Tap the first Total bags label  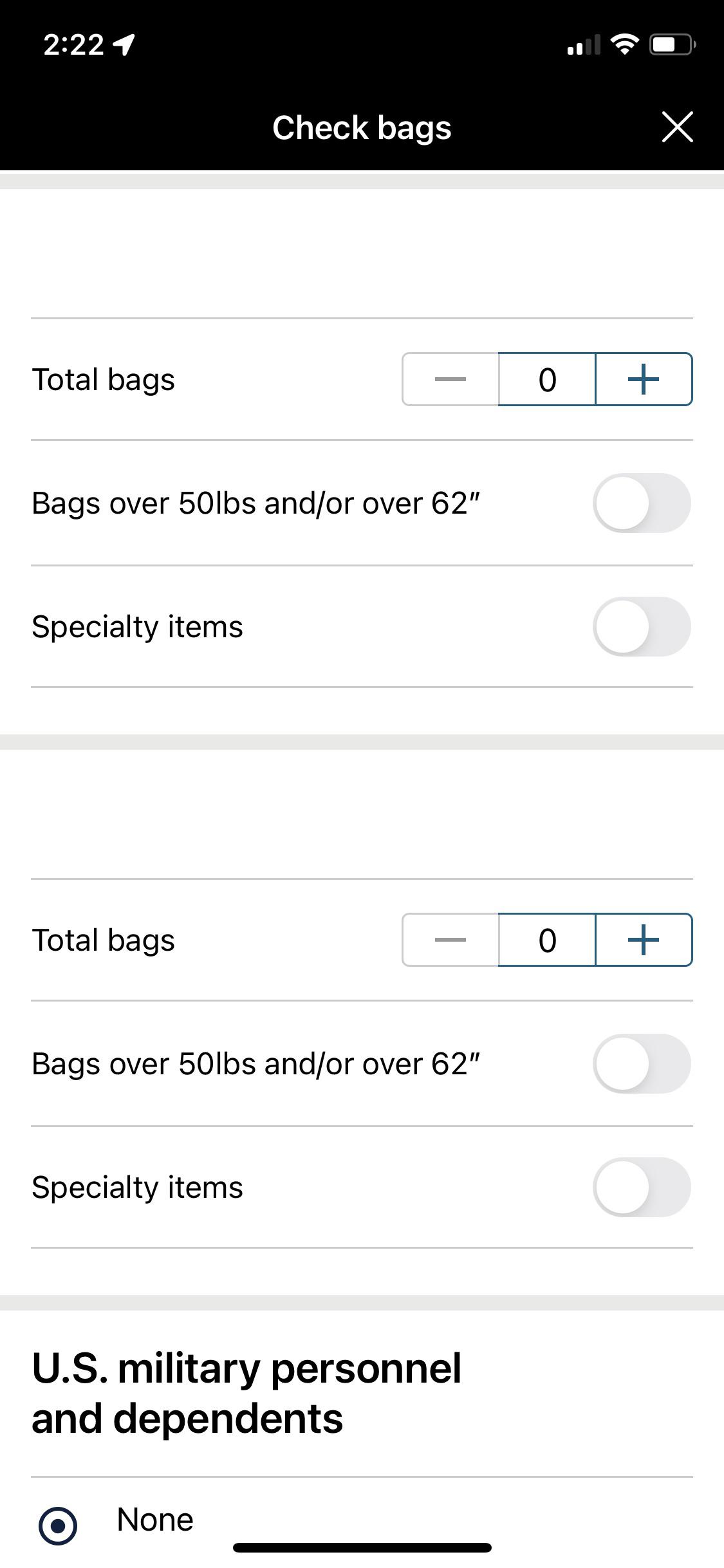click(103, 379)
